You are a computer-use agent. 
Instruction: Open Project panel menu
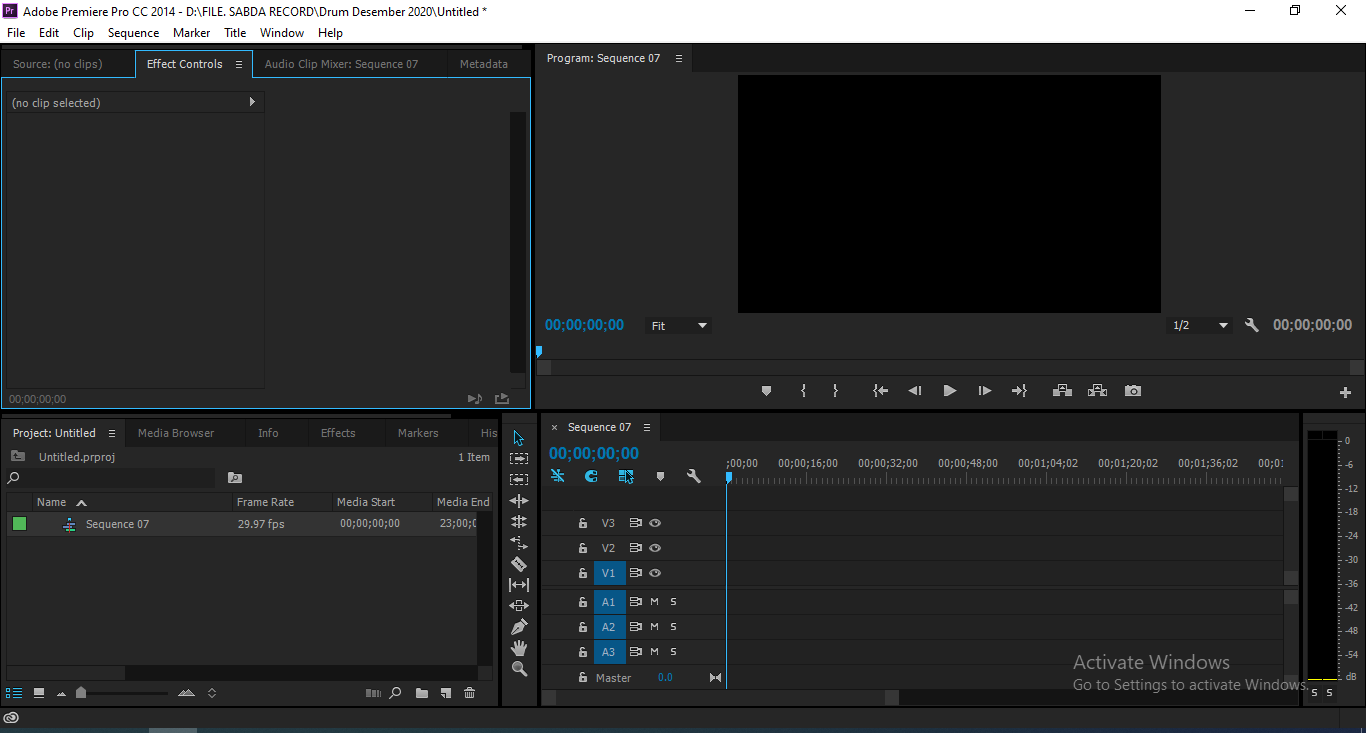(x=112, y=434)
